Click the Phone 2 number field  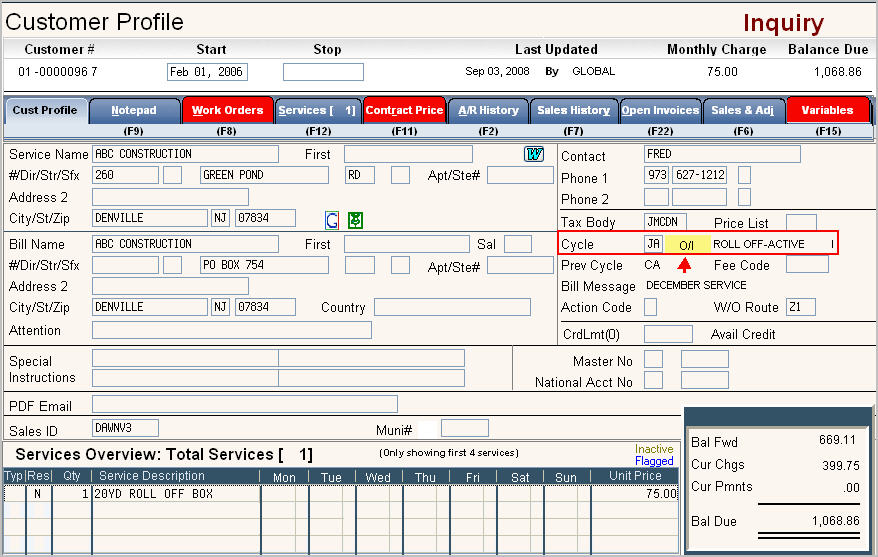click(700, 196)
